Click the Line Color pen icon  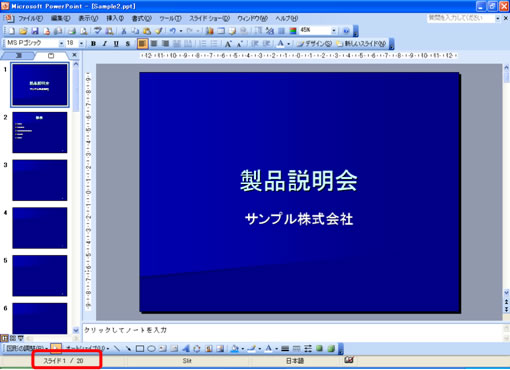click(252, 349)
